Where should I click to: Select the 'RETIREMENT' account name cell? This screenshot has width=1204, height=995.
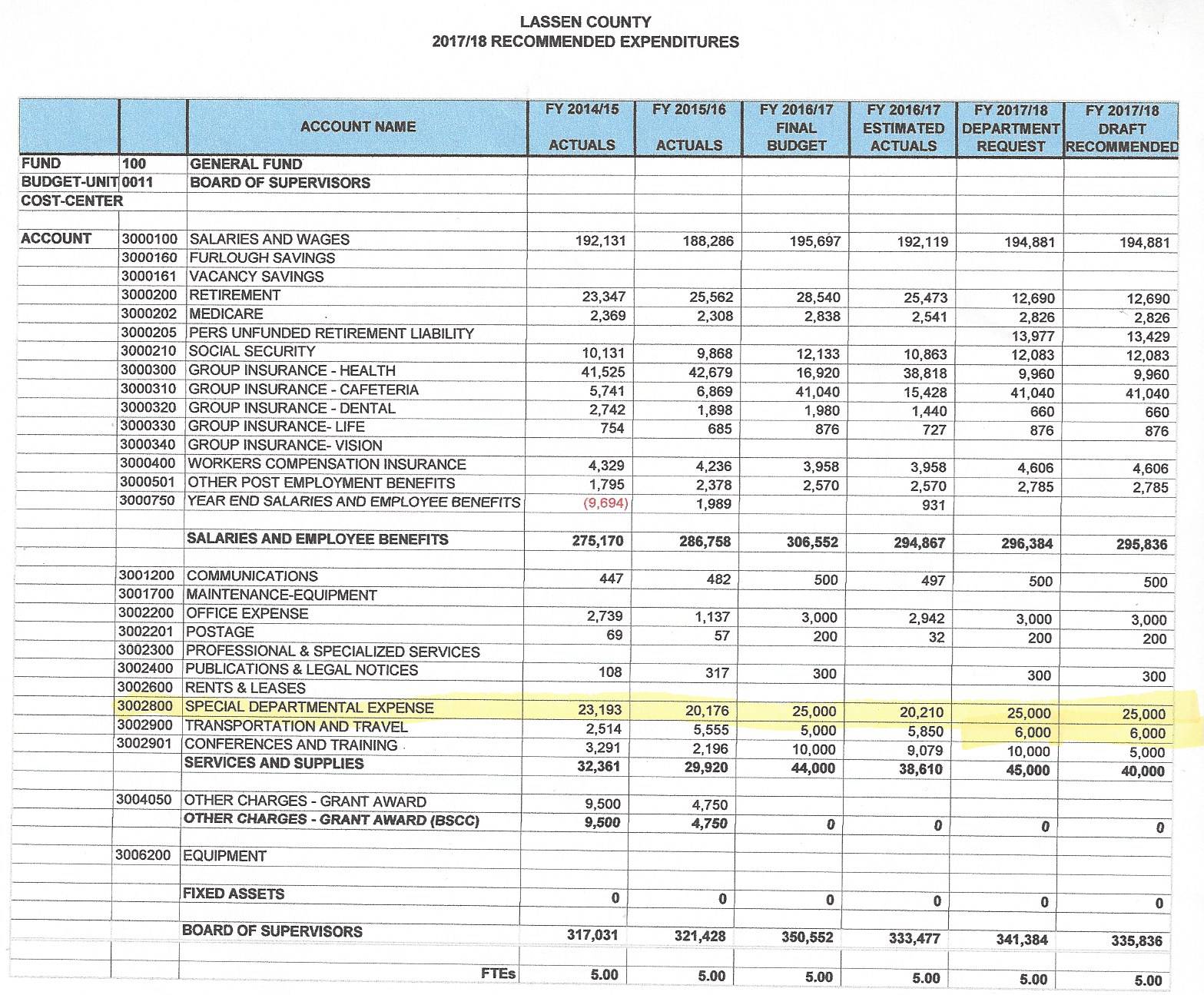[234, 295]
